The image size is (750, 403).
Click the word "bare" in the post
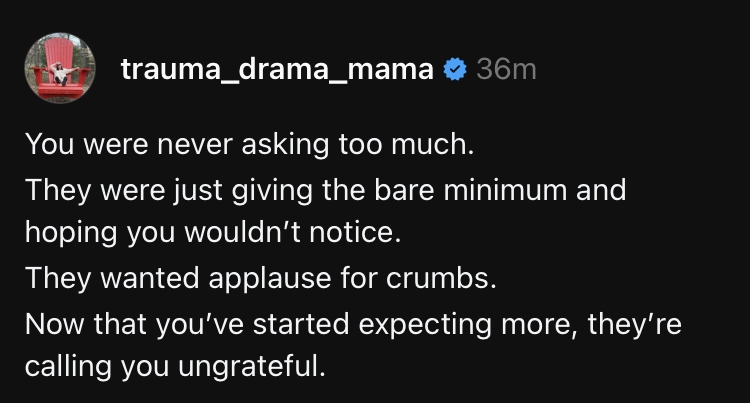coord(404,190)
